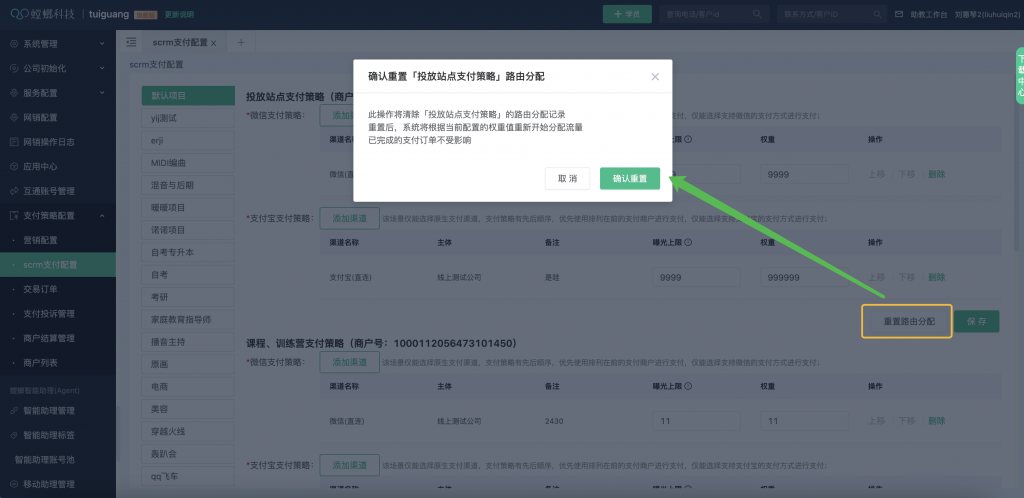
Task: Open the 下载中心 side tab
Action: (1020, 75)
